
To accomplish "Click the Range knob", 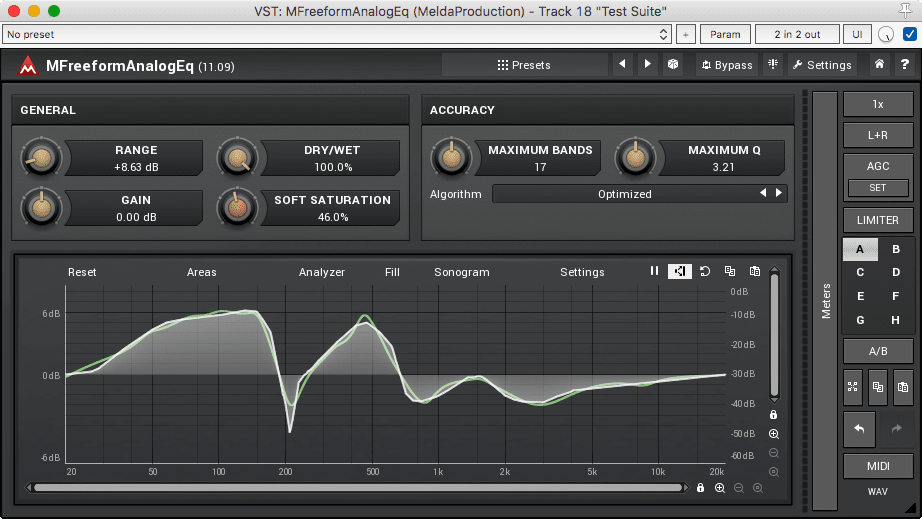I will click(41, 158).
